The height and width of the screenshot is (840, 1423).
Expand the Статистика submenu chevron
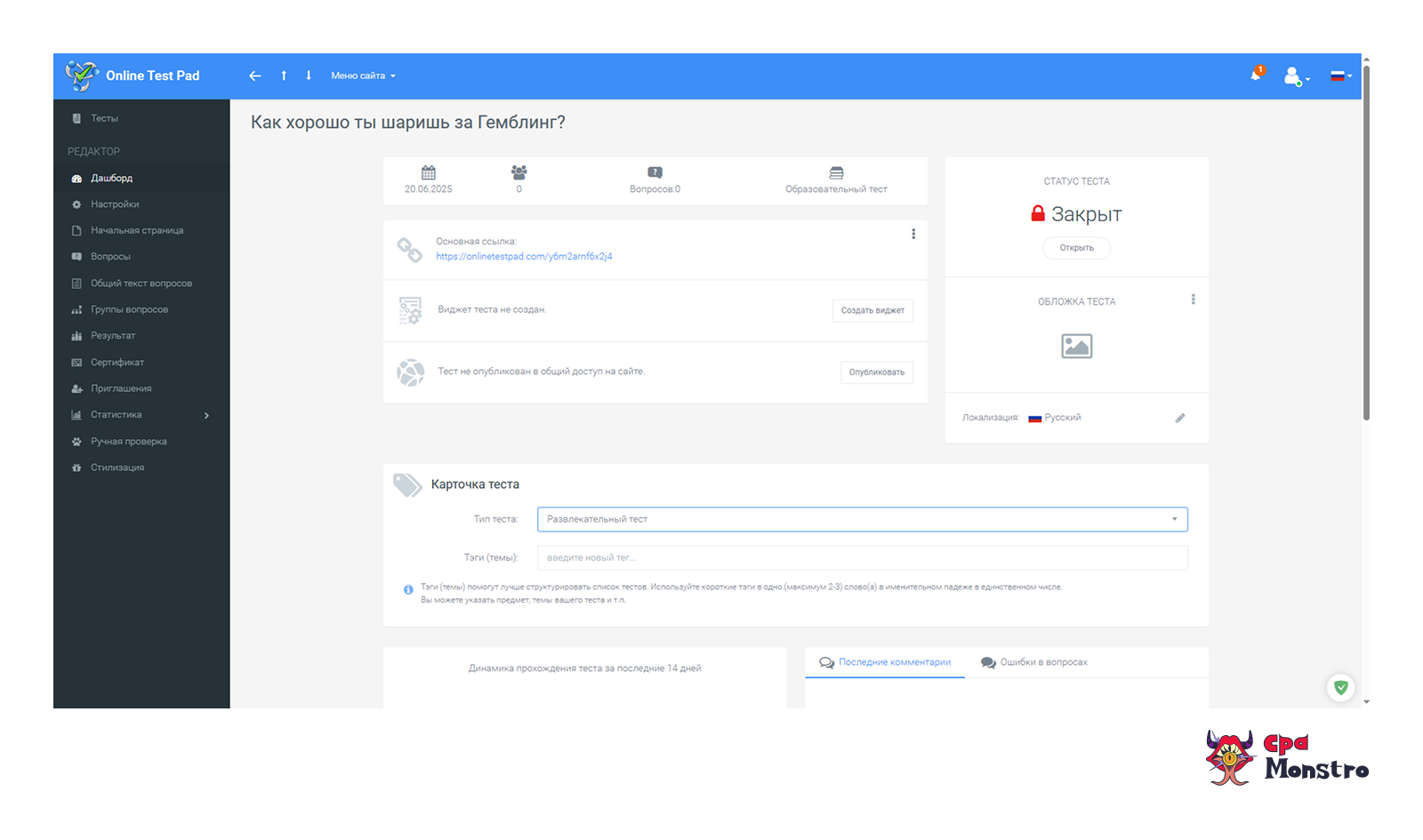point(206,415)
